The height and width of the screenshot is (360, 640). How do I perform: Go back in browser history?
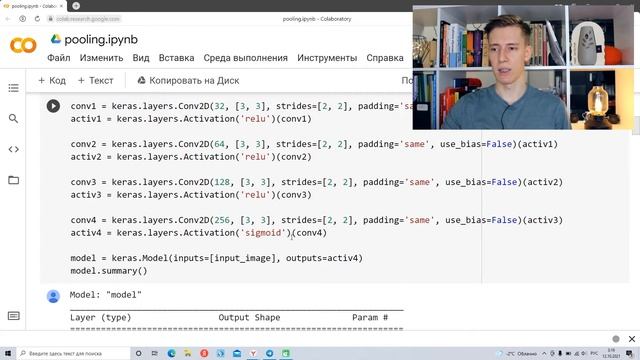[x=7, y=19]
